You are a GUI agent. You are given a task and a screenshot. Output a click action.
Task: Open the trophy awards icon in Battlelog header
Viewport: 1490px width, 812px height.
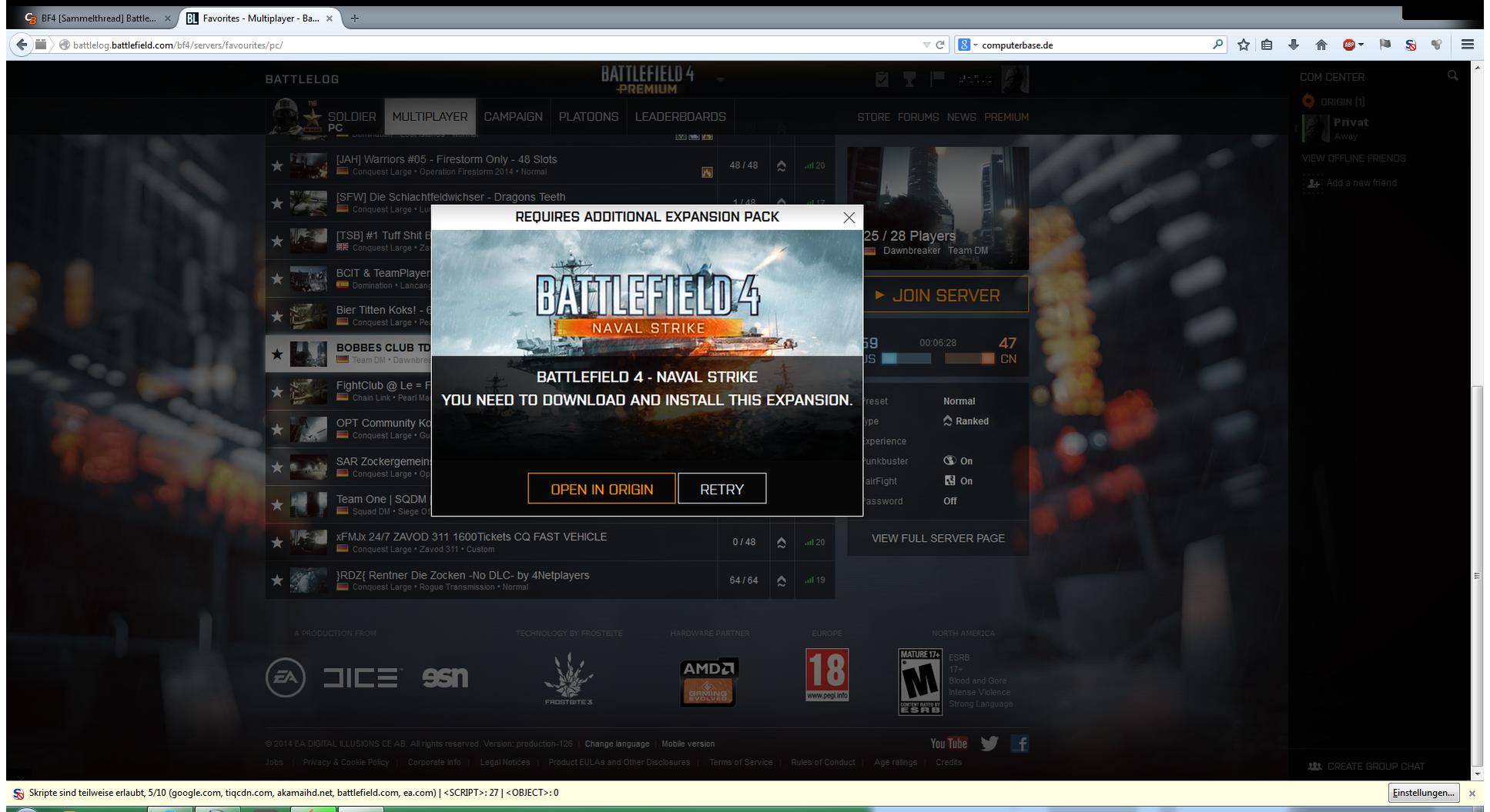[909, 79]
